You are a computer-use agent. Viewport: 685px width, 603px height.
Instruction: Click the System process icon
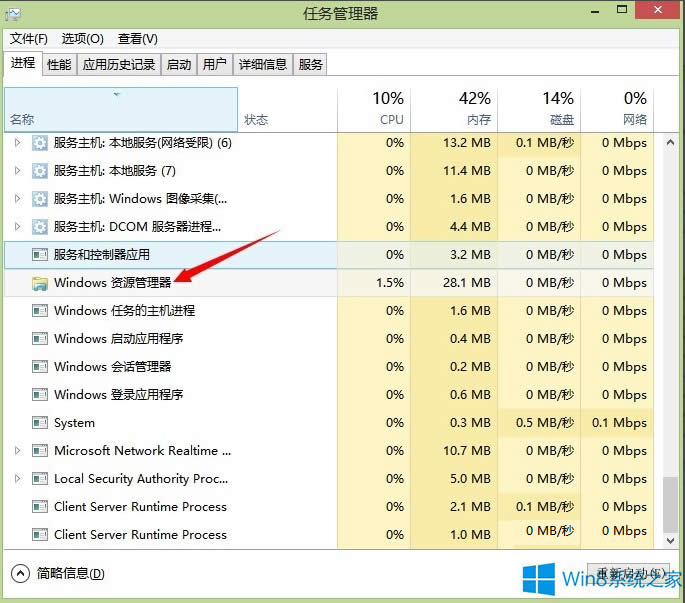click(x=40, y=423)
